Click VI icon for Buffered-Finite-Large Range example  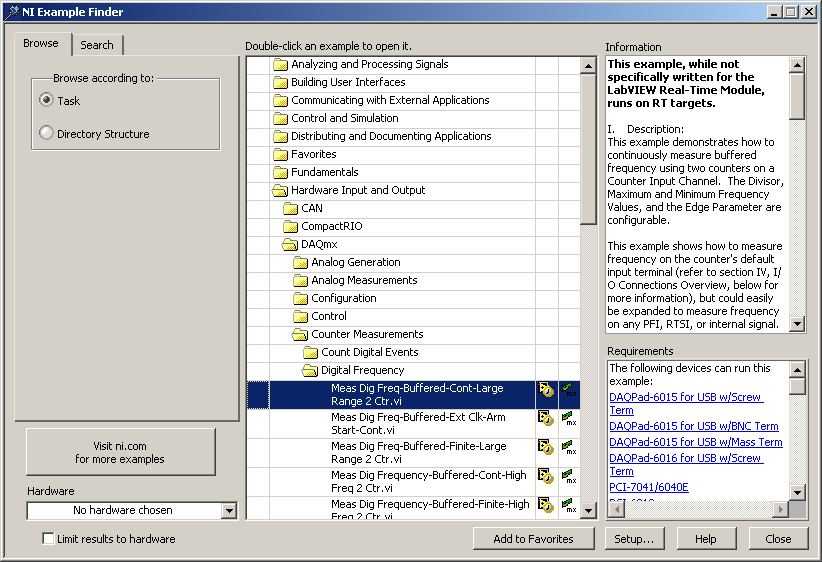(546, 447)
